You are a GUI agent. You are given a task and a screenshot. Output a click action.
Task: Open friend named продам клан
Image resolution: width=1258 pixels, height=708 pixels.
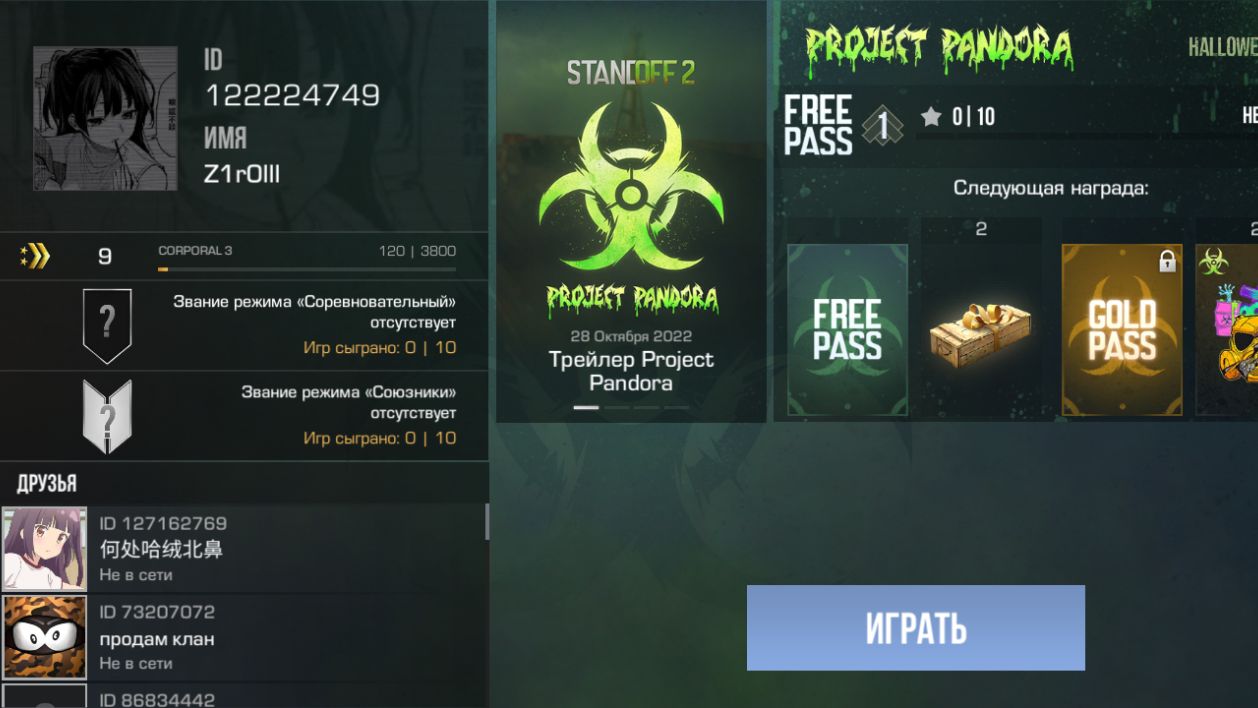(244, 637)
